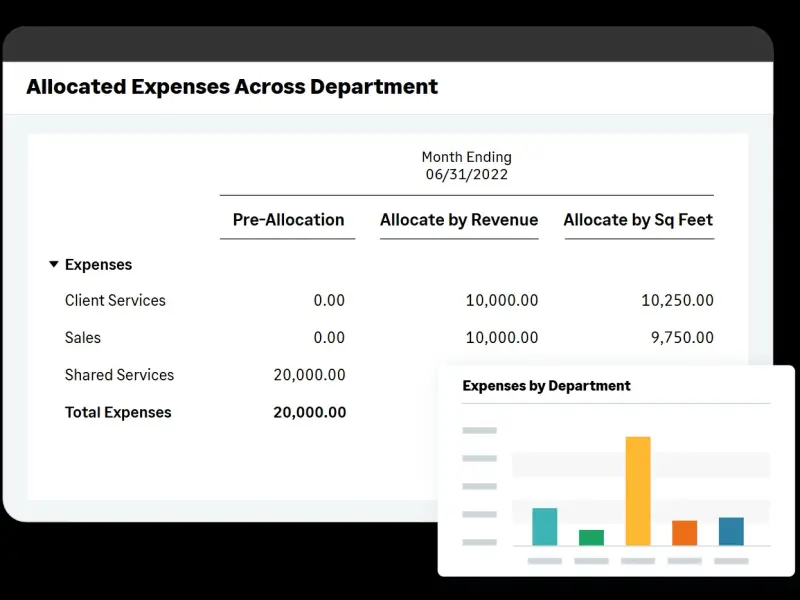Click Client Services Allocate by Revenue value 10,000.00
The width and height of the screenshot is (800, 600).
[x=501, y=300]
